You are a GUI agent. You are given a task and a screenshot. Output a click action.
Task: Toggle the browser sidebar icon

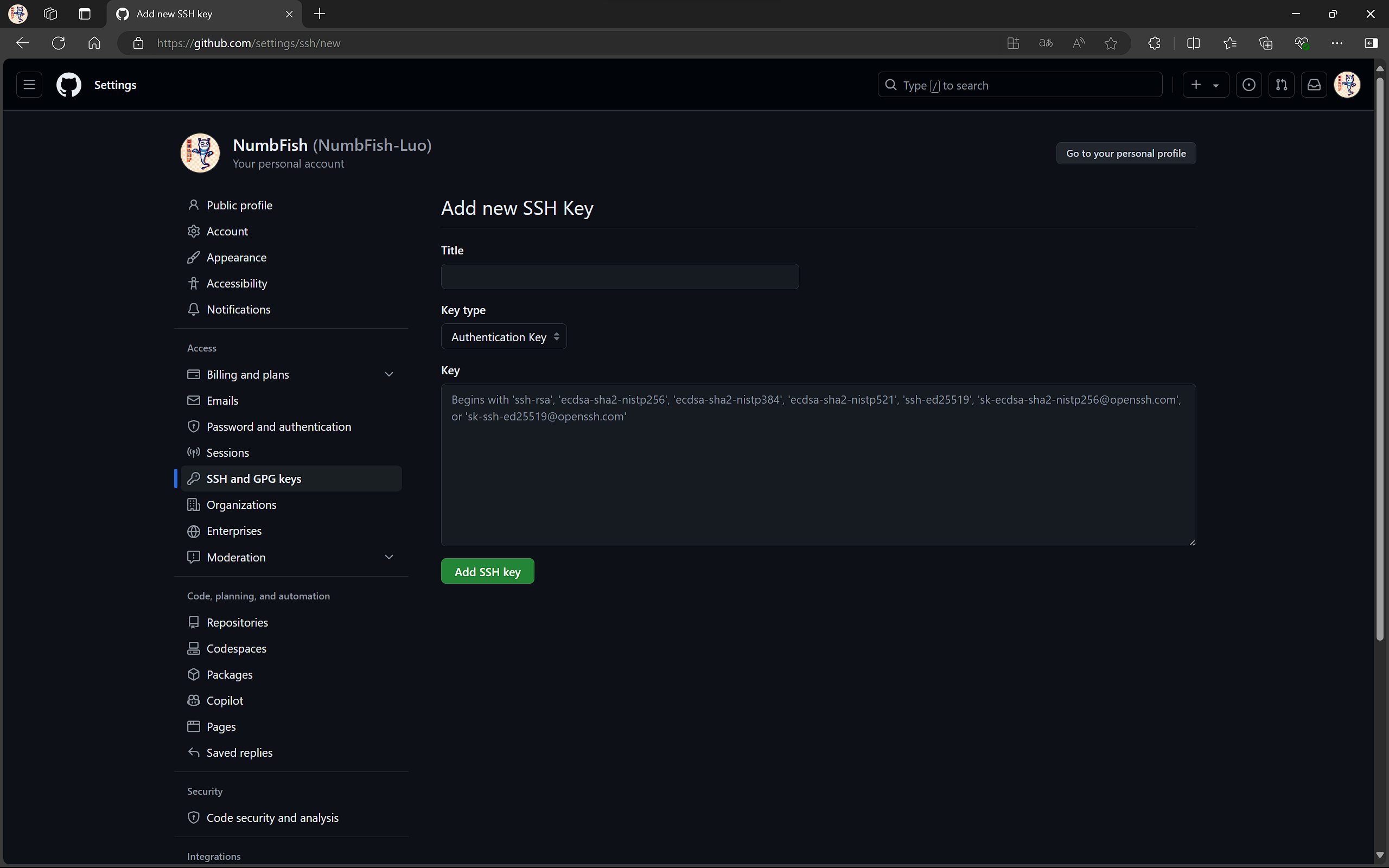pyautogui.click(x=1371, y=43)
